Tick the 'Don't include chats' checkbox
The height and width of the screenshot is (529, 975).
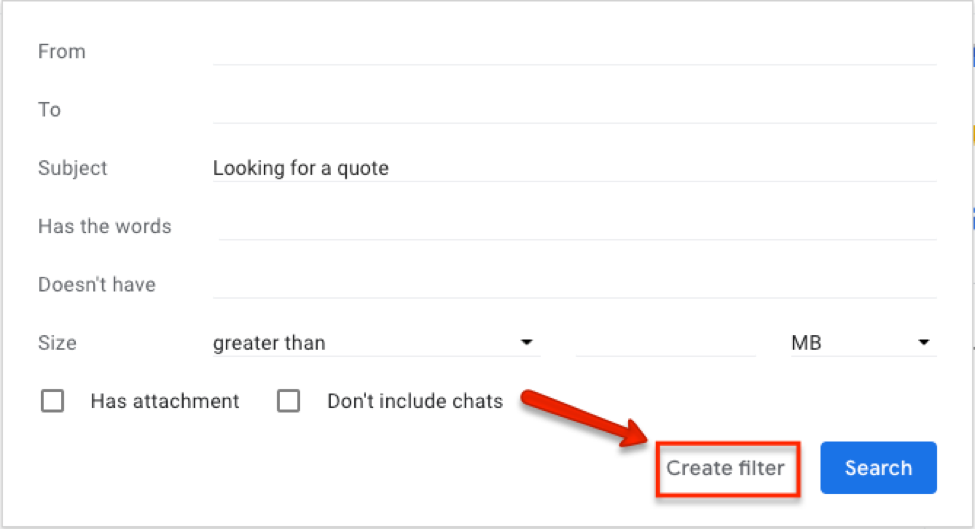(x=289, y=401)
